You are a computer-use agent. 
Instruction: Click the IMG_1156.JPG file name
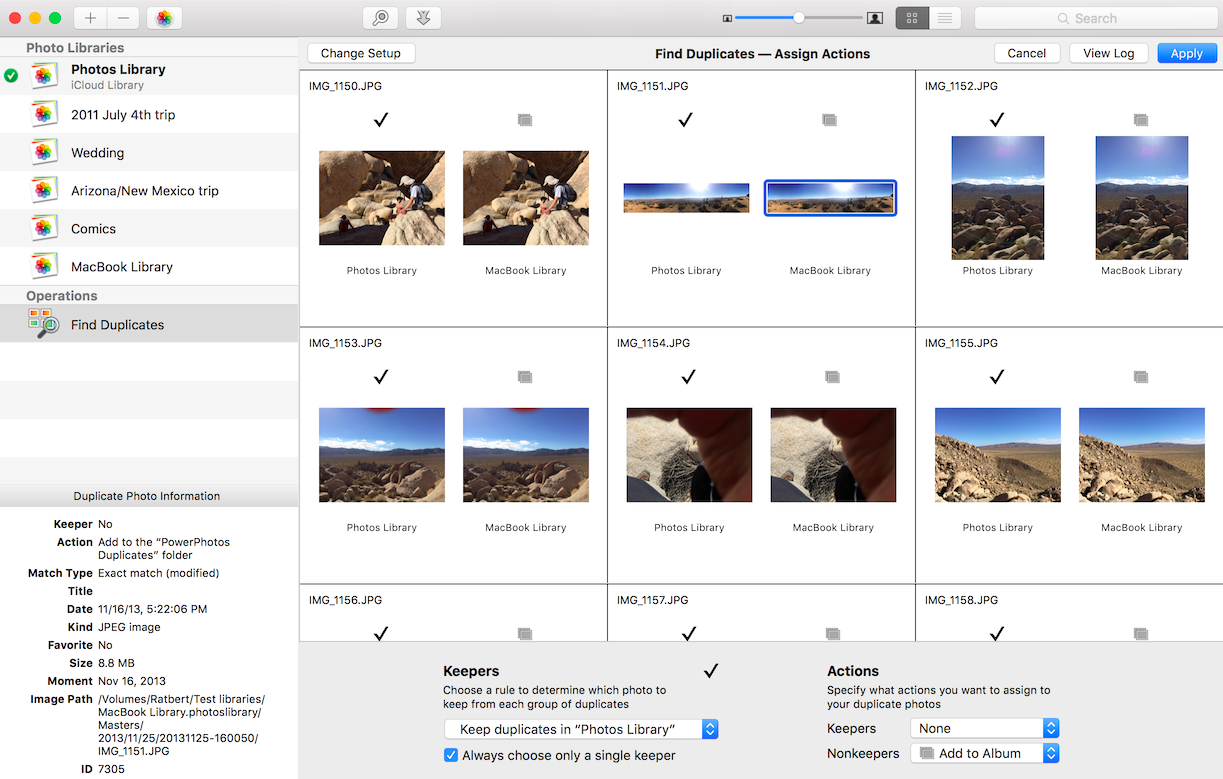point(345,600)
